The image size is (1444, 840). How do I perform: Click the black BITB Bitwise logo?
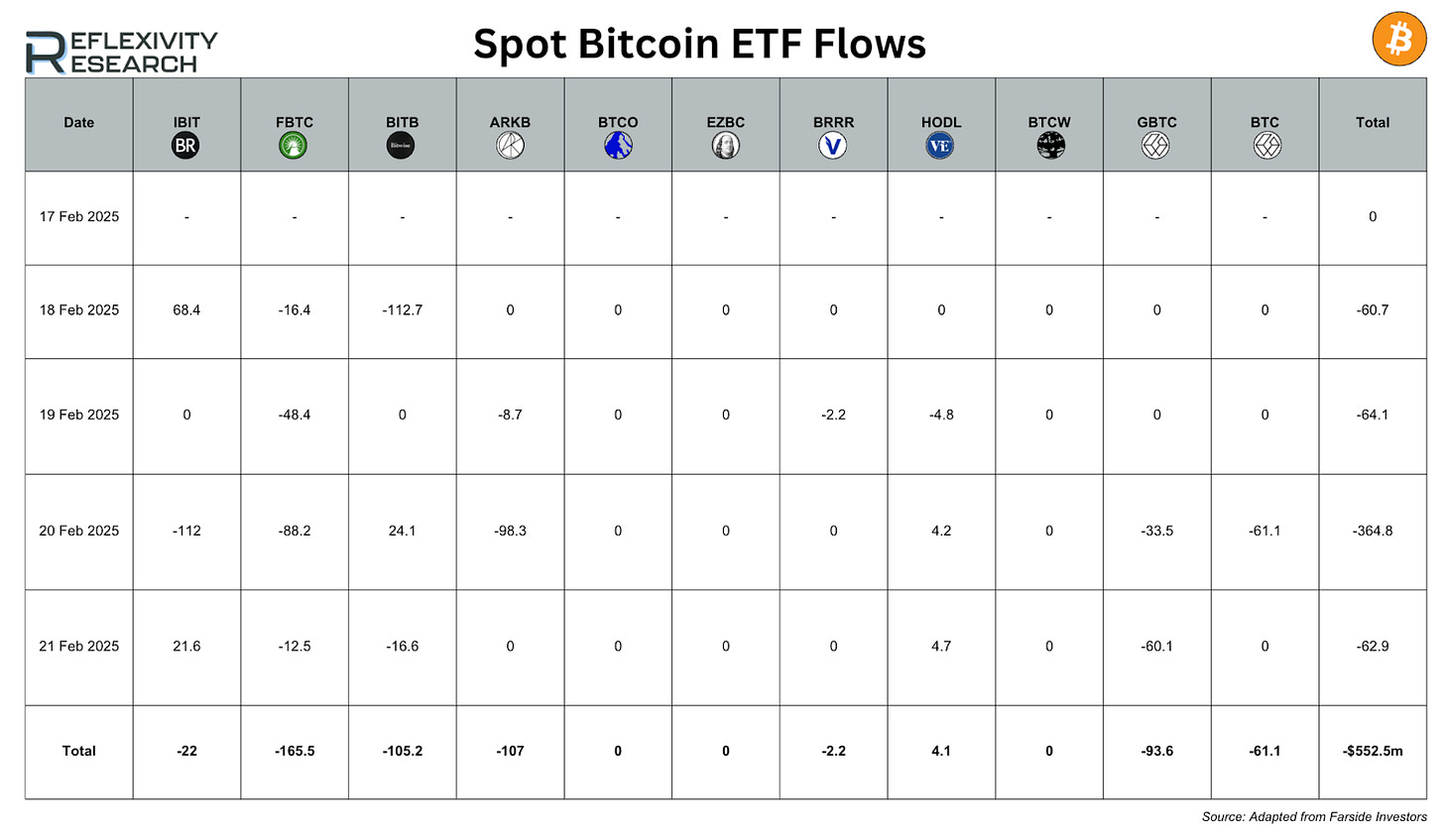(x=402, y=146)
